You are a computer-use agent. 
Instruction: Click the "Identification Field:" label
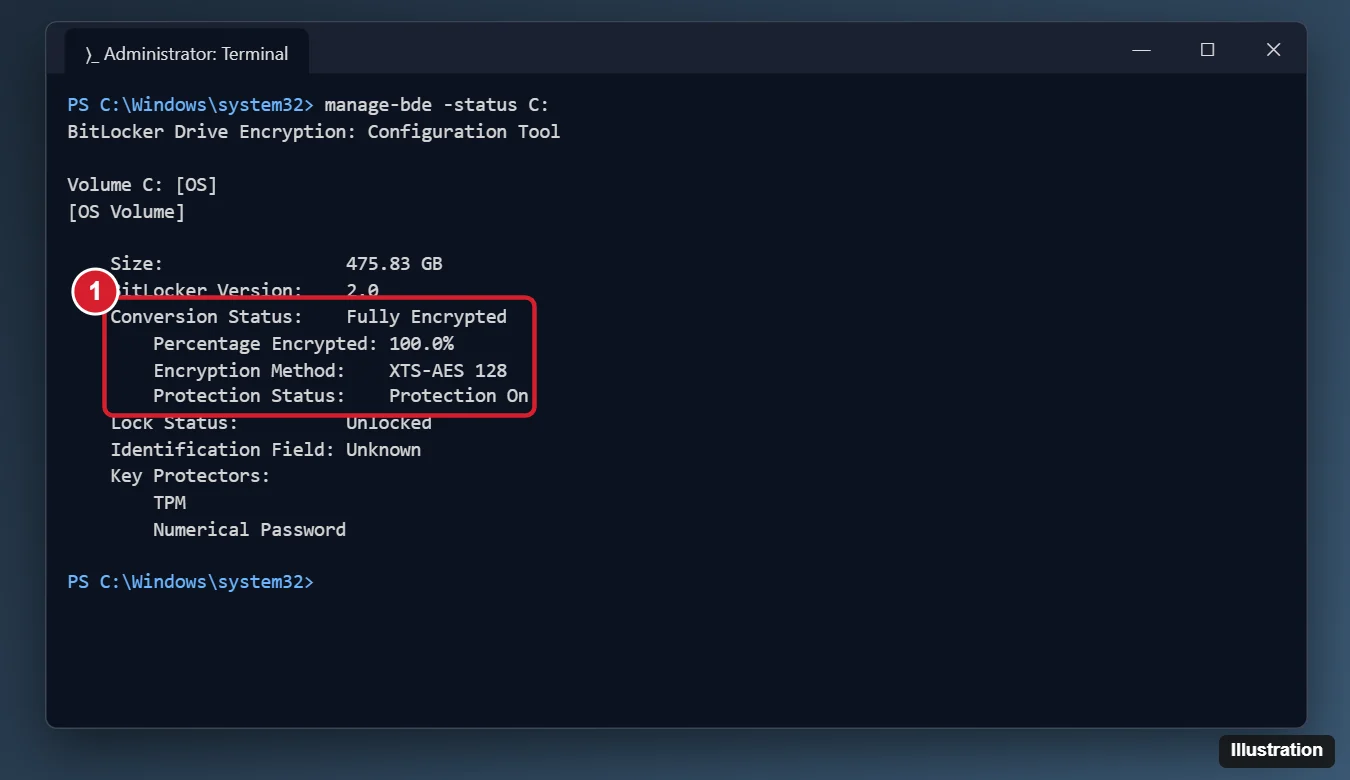pos(222,450)
